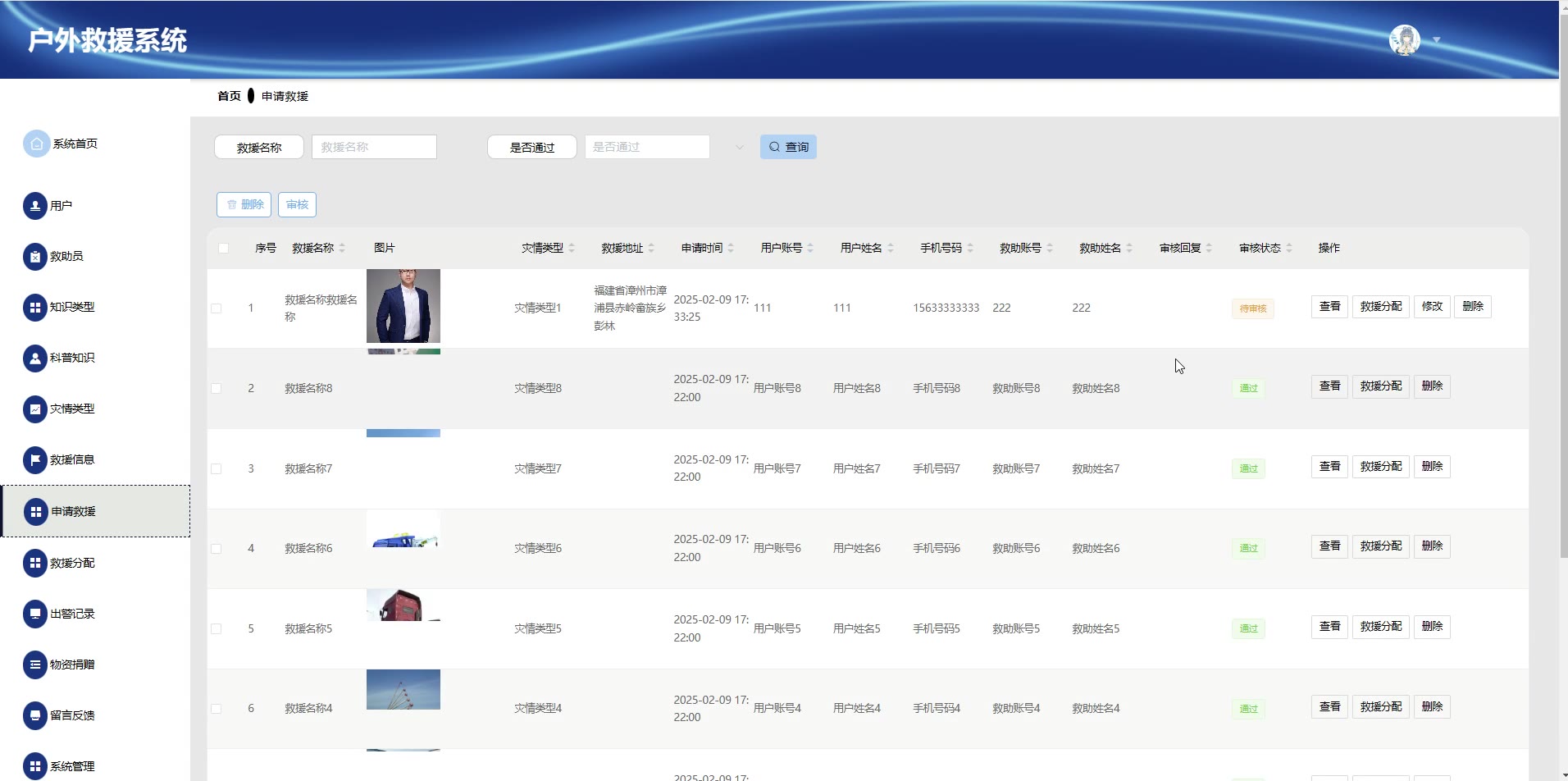Click the 查询 search button
The width and height of the screenshot is (1568, 781).
788,147
